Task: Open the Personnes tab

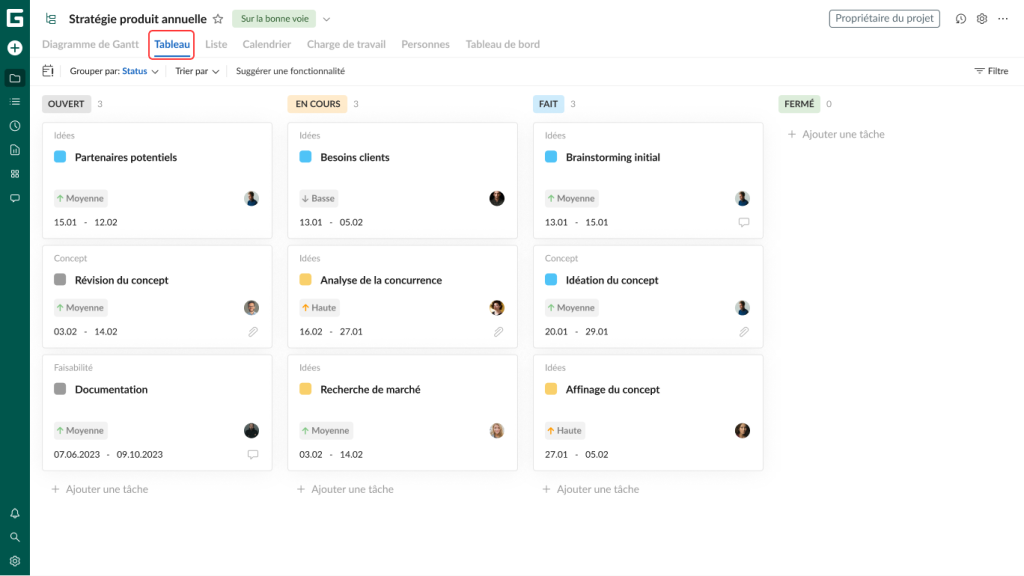Action: coord(425,44)
